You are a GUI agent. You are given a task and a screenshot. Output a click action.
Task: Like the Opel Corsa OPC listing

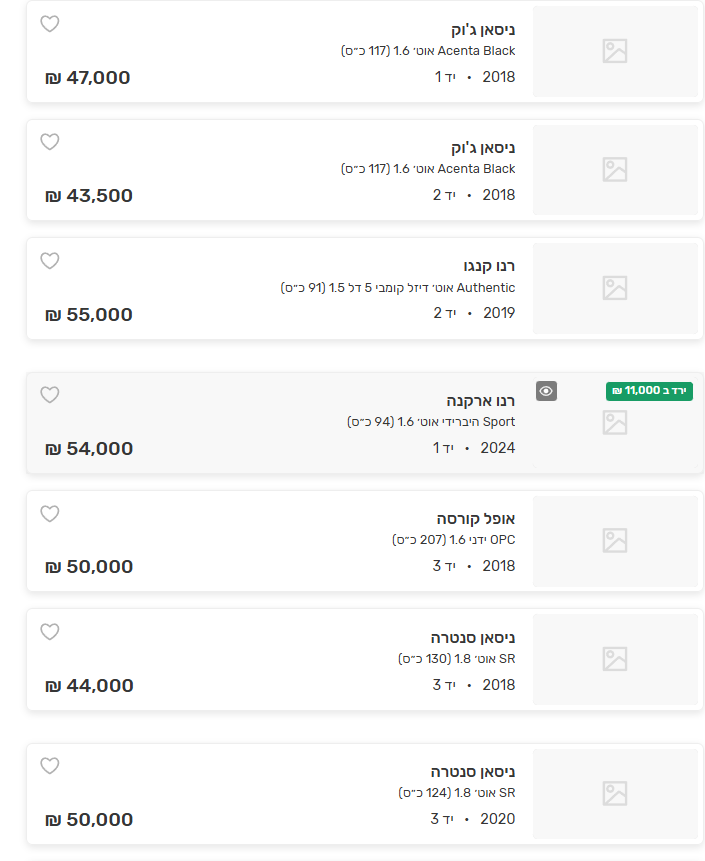(50, 514)
